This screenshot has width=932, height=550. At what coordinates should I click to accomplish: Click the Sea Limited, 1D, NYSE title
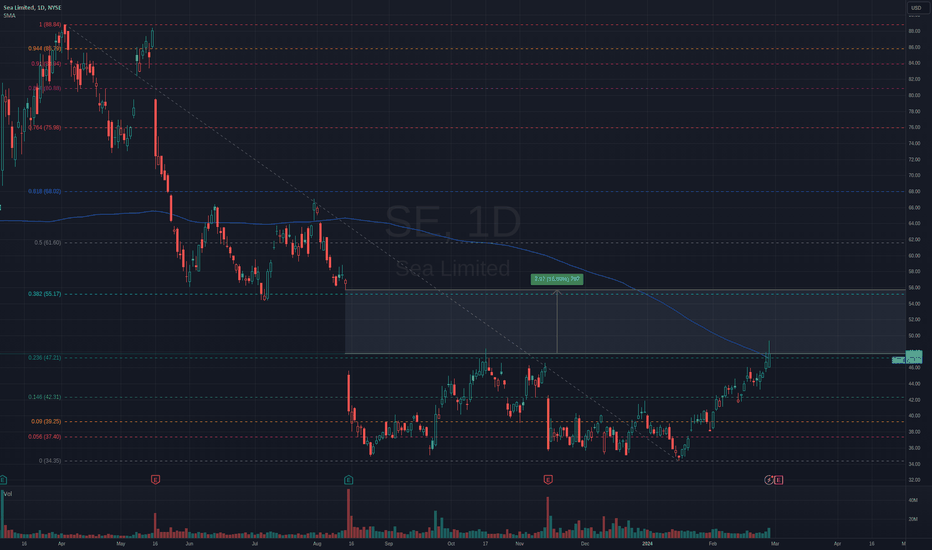(x=32, y=8)
